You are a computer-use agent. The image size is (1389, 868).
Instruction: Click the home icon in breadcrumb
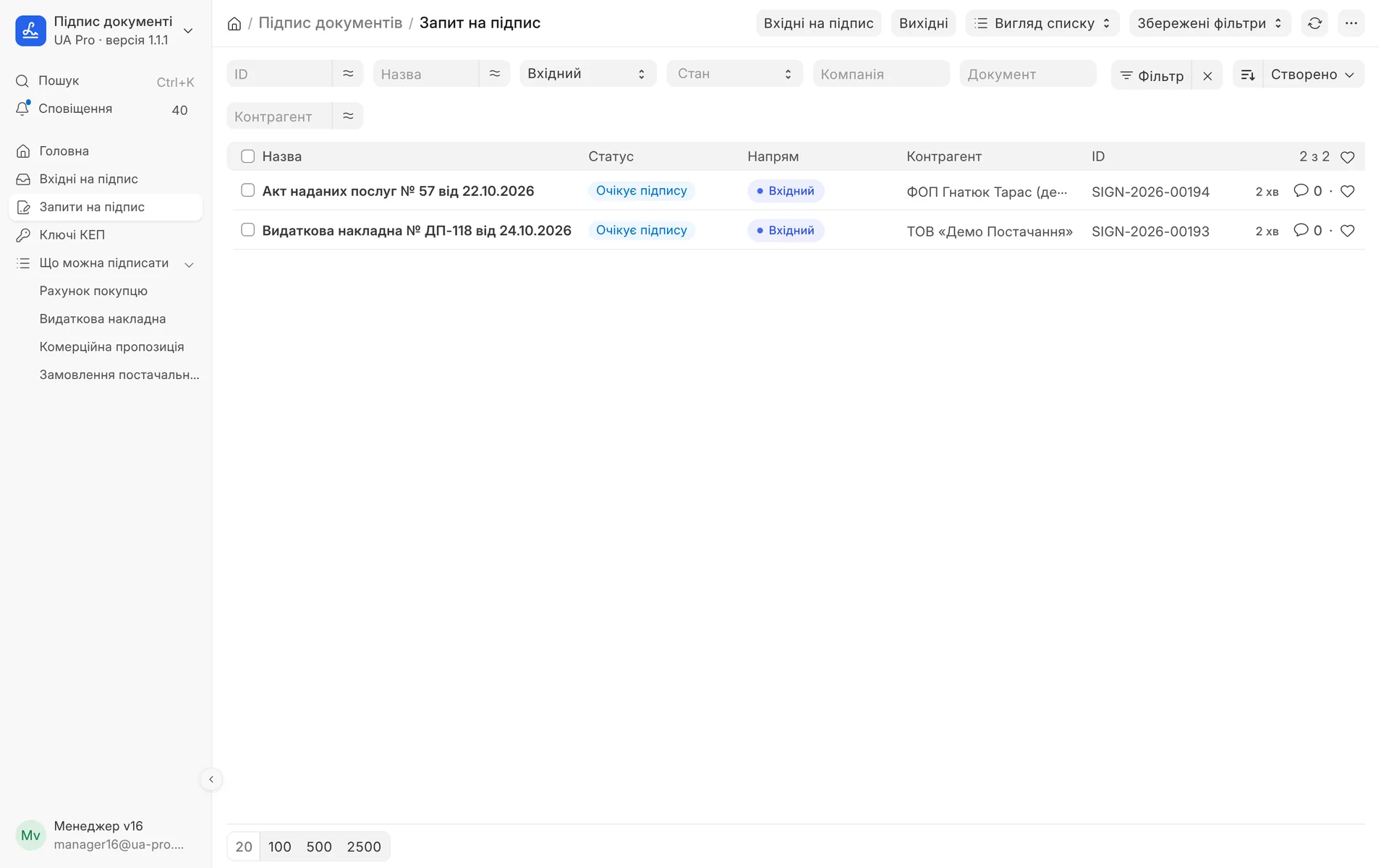click(x=235, y=24)
